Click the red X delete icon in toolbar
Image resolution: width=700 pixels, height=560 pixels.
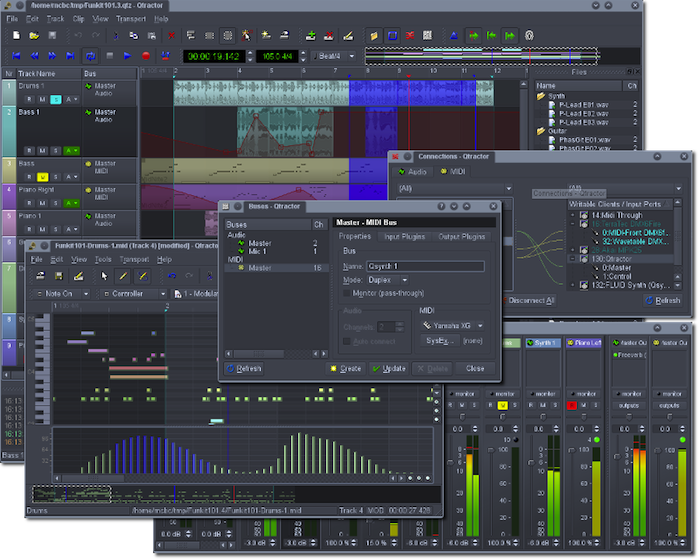point(171,36)
